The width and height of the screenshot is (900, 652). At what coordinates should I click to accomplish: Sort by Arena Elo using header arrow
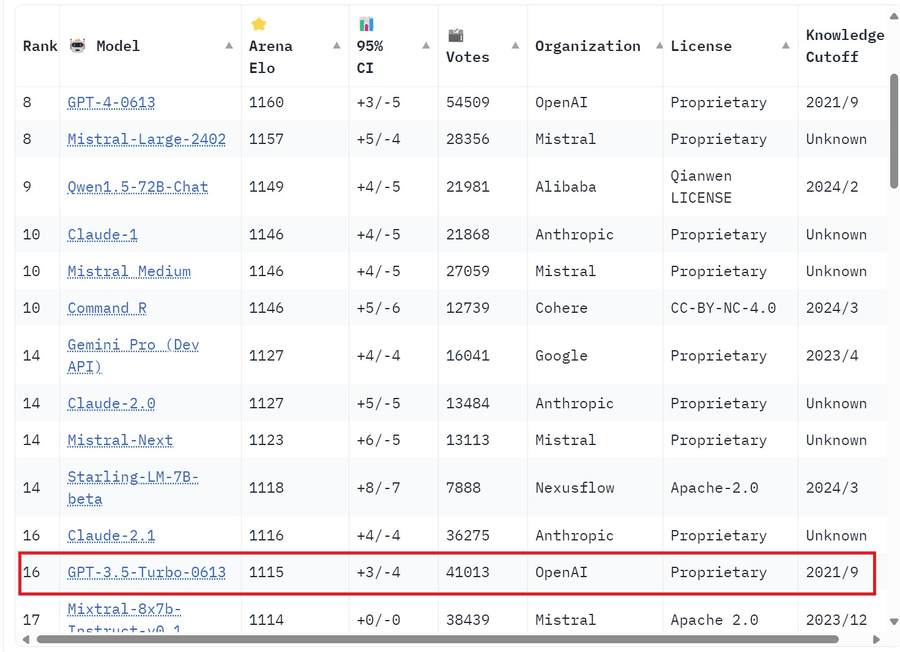click(336, 46)
